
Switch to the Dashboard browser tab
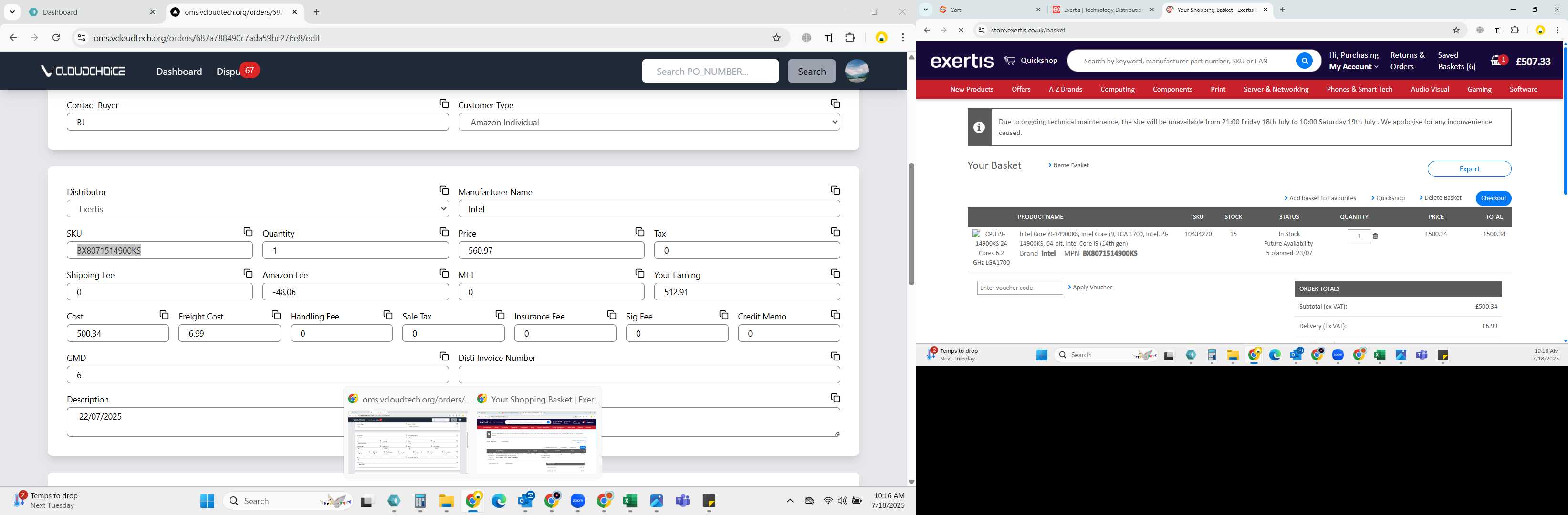pos(93,12)
